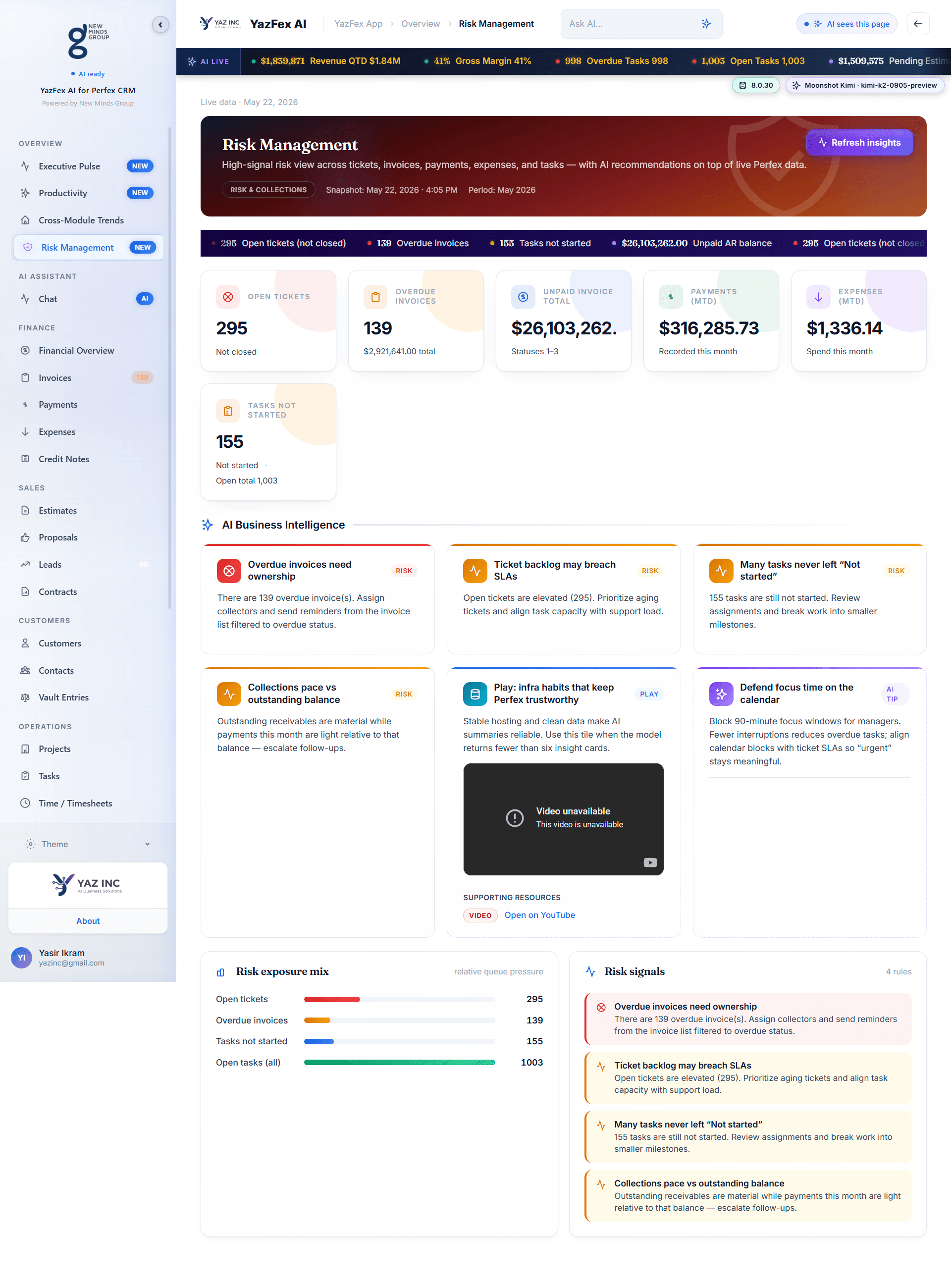Viewport: 951px width, 1288px height.
Task: Click the Yasir Ikram user avatar
Action: pos(21,958)
